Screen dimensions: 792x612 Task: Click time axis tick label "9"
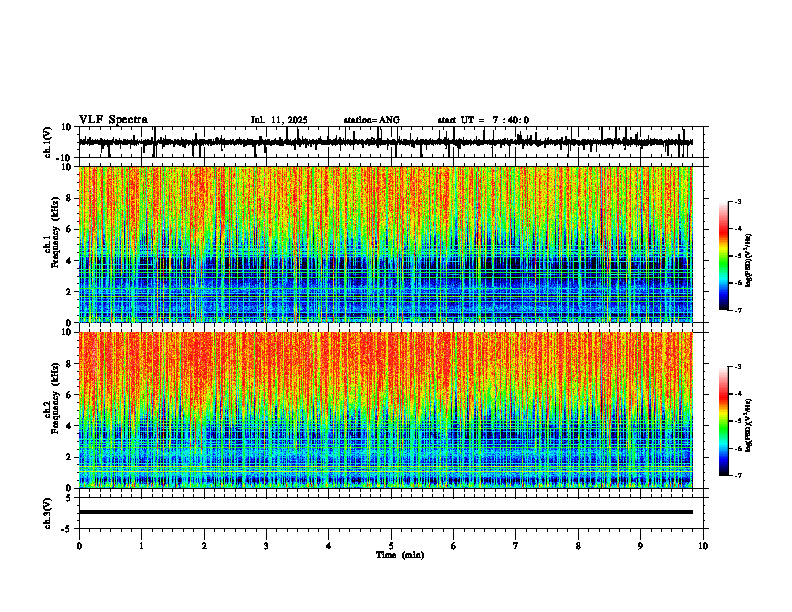[640, 546]
